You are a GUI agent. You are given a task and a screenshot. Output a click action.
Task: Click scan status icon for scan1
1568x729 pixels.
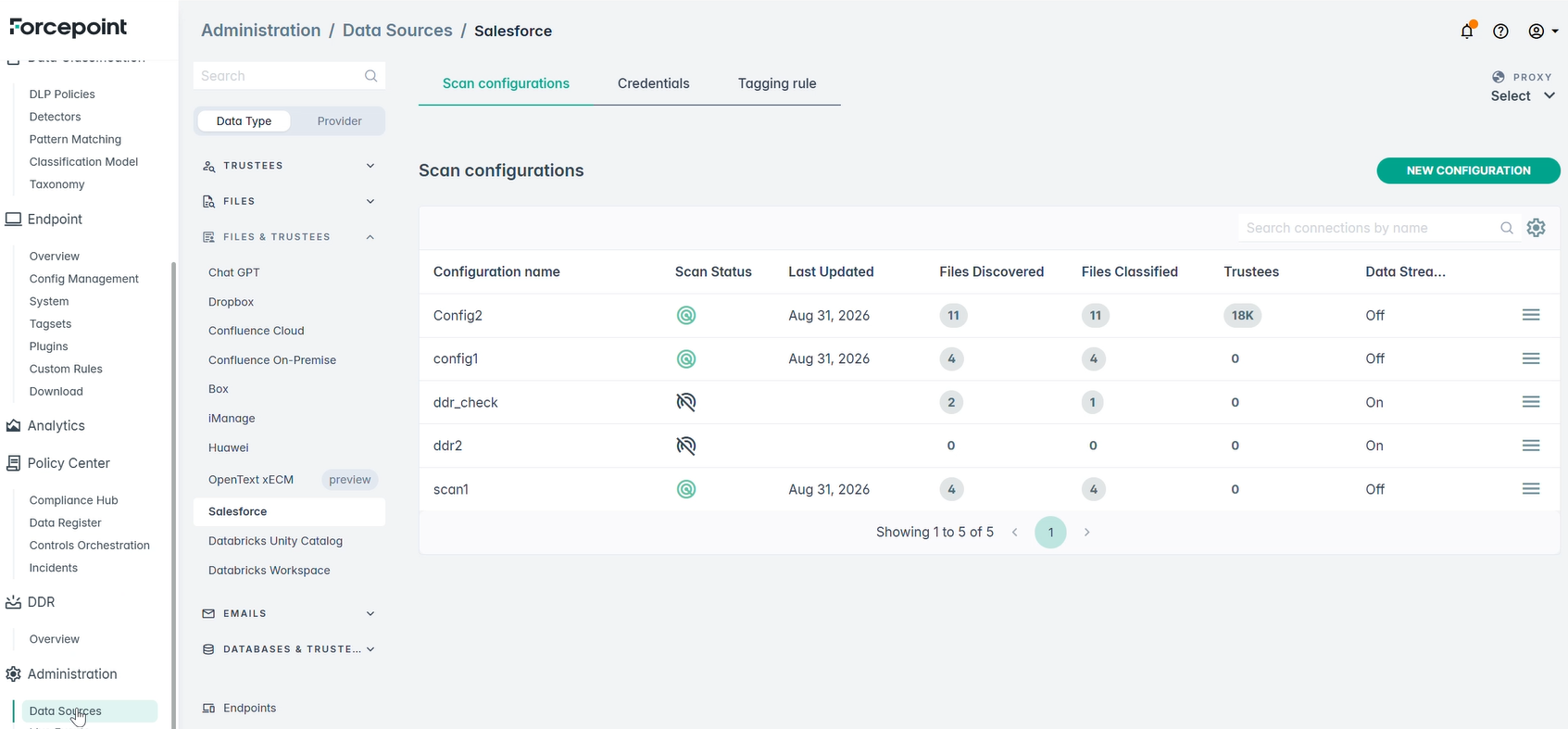(686, 489)
